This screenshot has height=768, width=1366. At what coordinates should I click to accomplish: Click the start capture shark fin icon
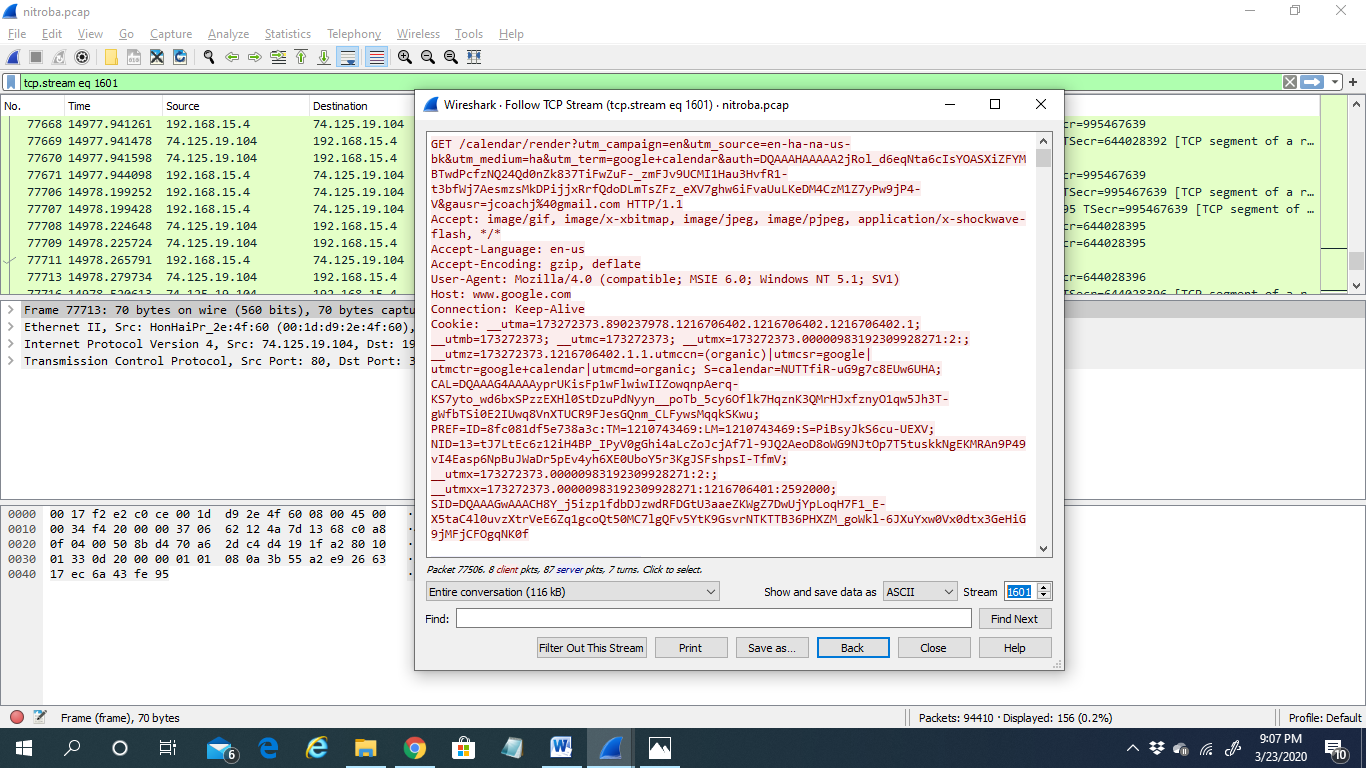tap(14, 58)
